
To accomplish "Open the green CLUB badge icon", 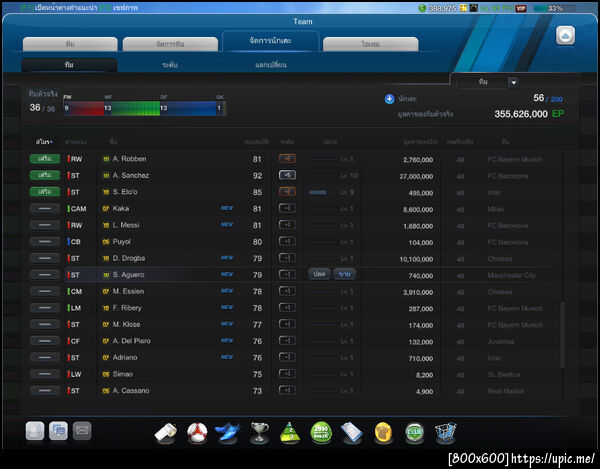I will tap(414, 433).
